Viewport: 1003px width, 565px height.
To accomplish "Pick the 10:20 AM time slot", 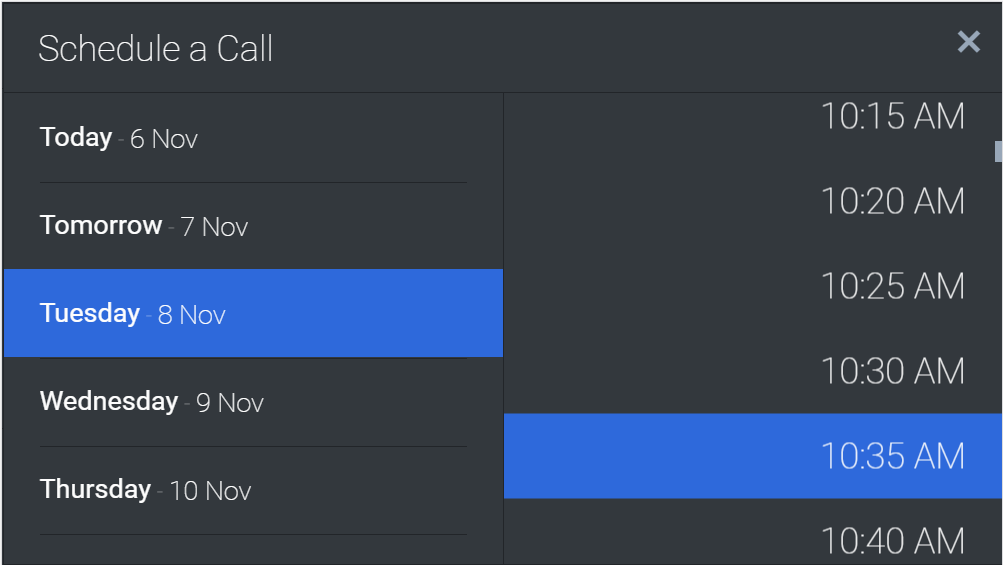I will (x=892, y=202).
